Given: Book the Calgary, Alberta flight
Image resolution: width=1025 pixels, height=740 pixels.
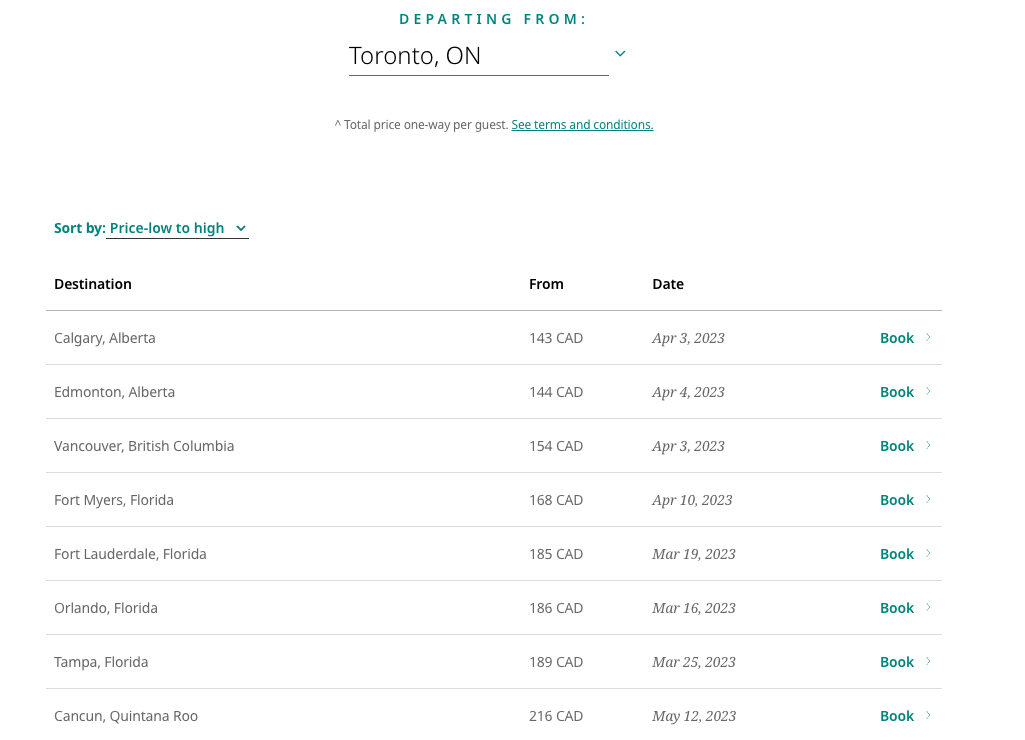Looking at the screenshot, I should (896, 338).
